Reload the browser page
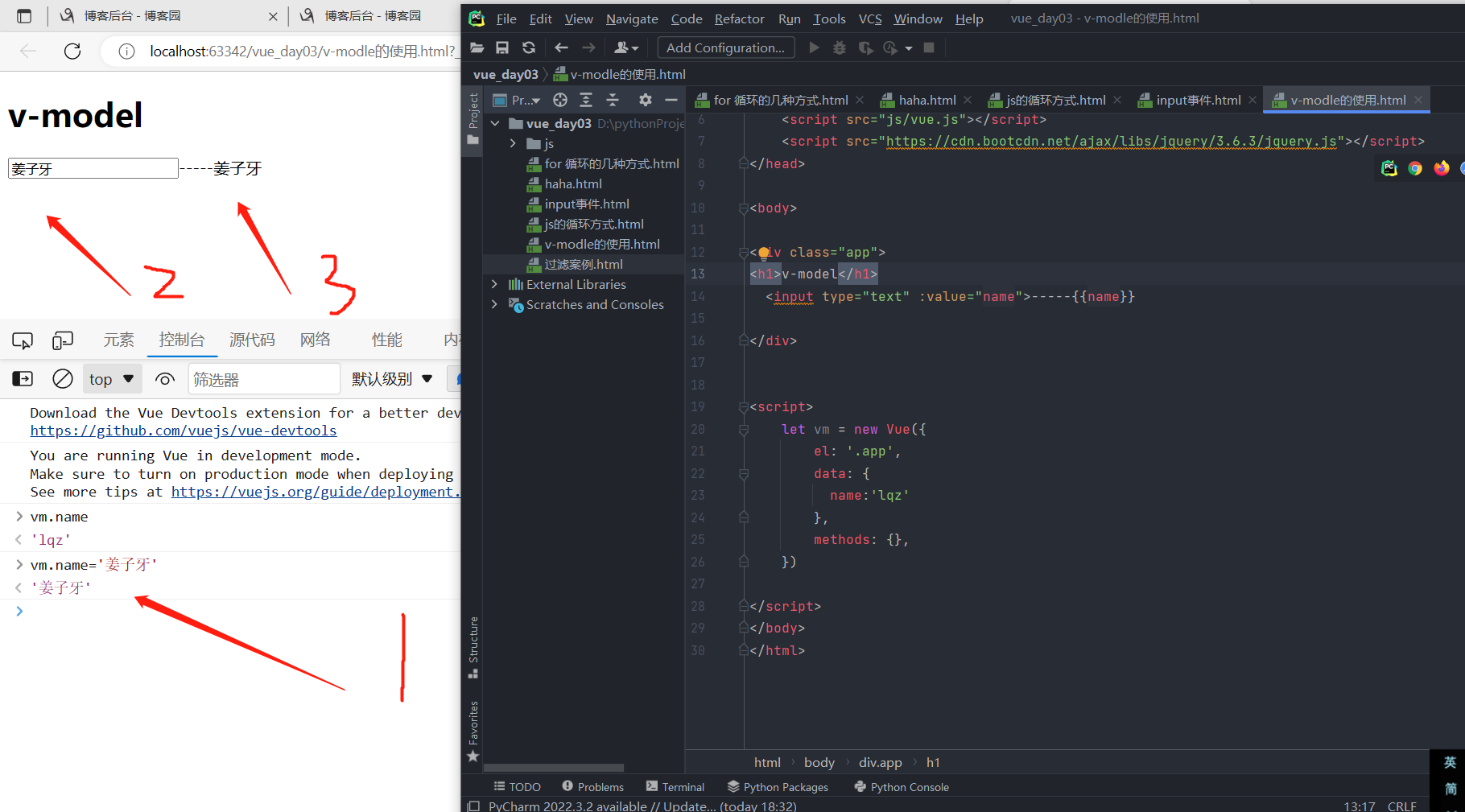 click(72, 52)
